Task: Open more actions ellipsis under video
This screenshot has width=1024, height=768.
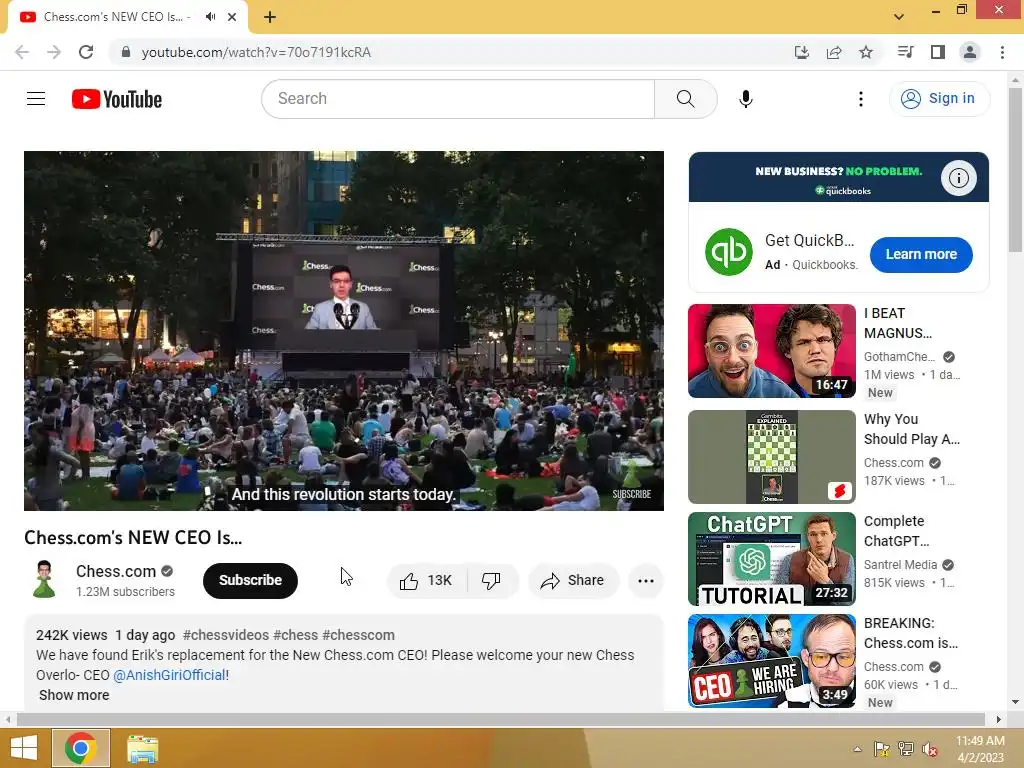Action: tap(646, 581)
